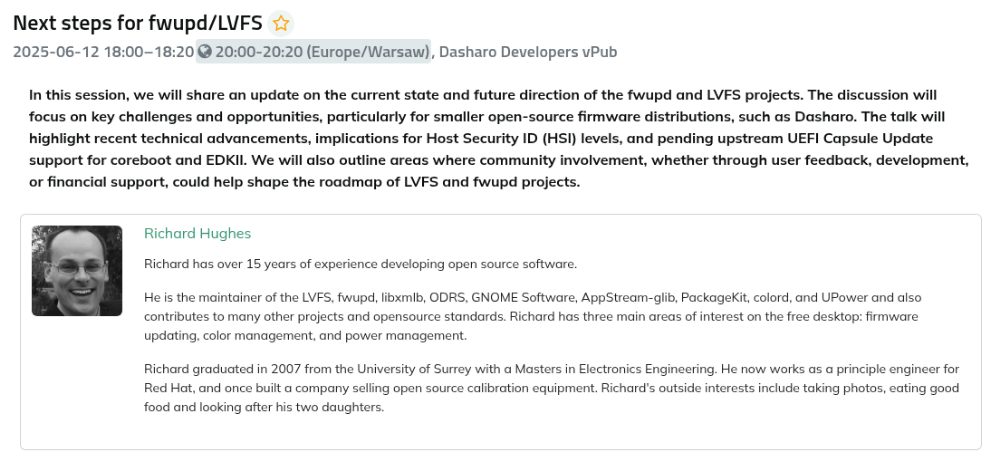This screenshot has height=471, width=1000.
Task: Click the session abstract paragraph's first line
Action: tap(483, 95)
